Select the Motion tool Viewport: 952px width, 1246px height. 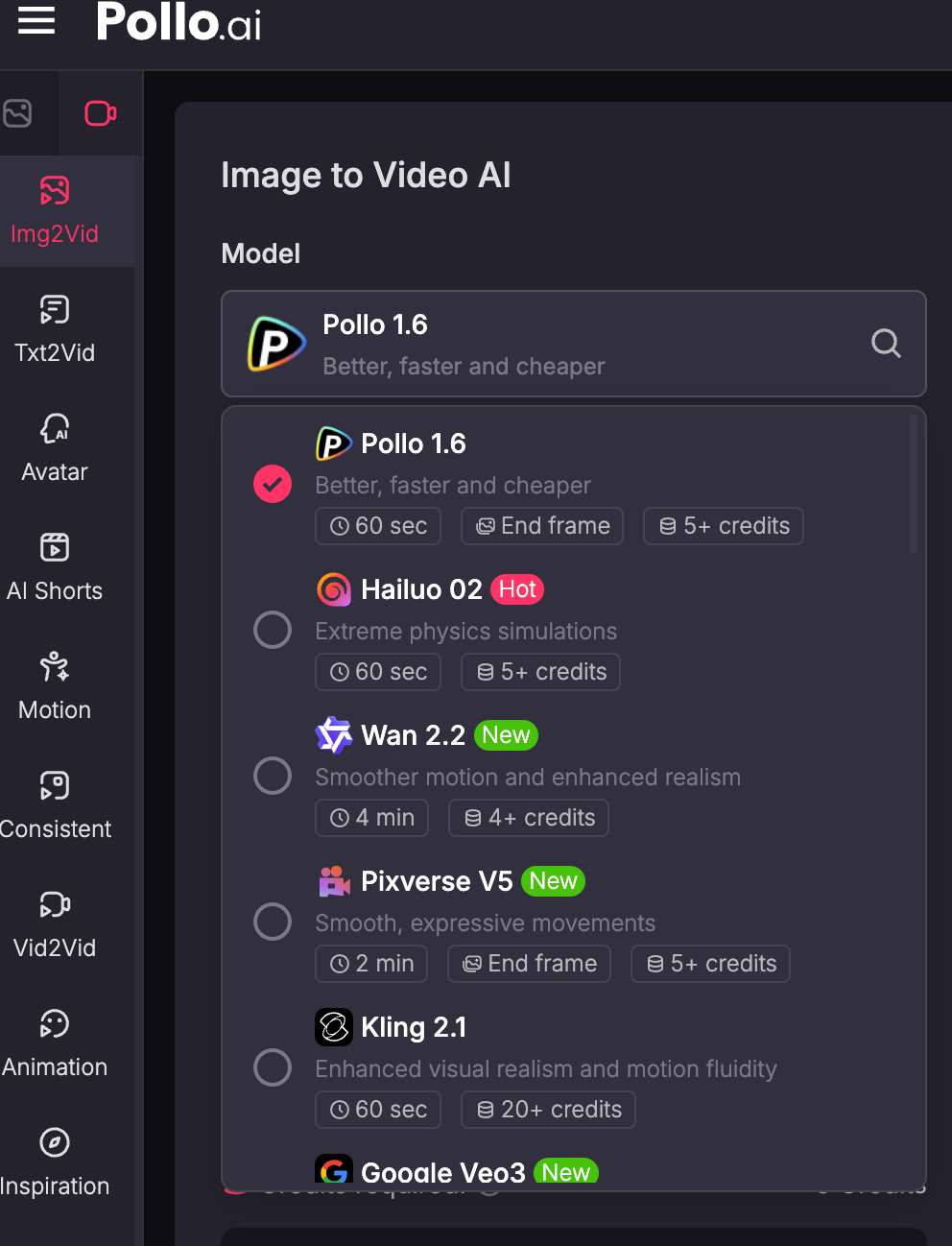click(54, 686)
